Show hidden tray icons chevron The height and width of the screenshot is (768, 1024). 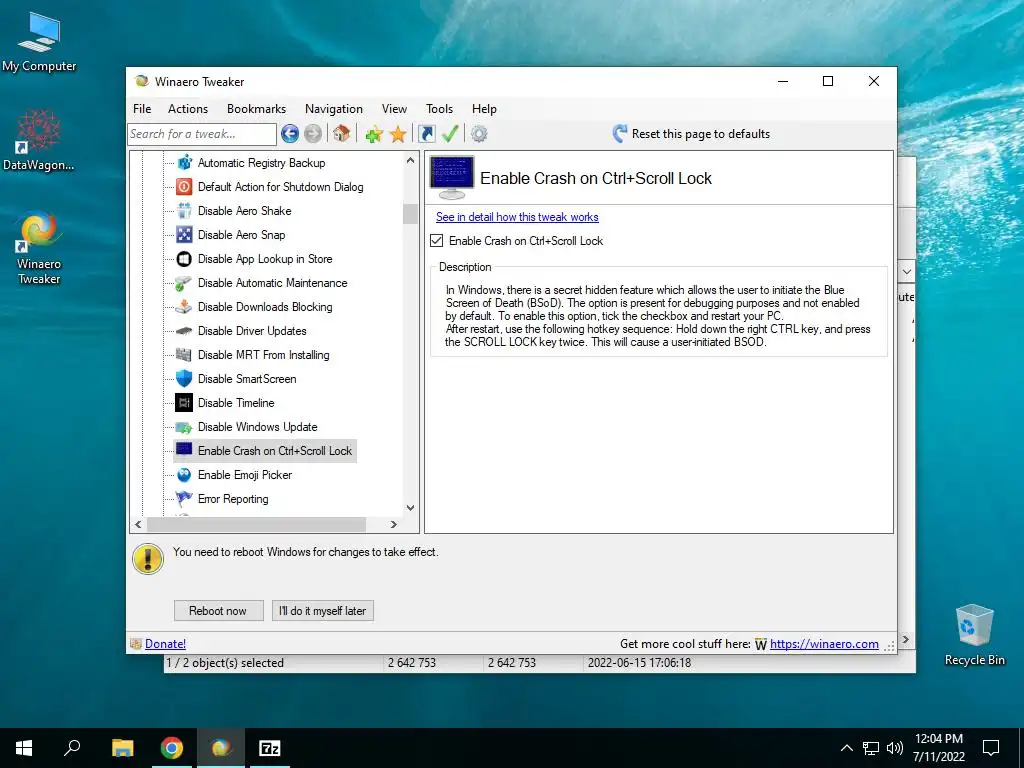(x=846, y=748)
